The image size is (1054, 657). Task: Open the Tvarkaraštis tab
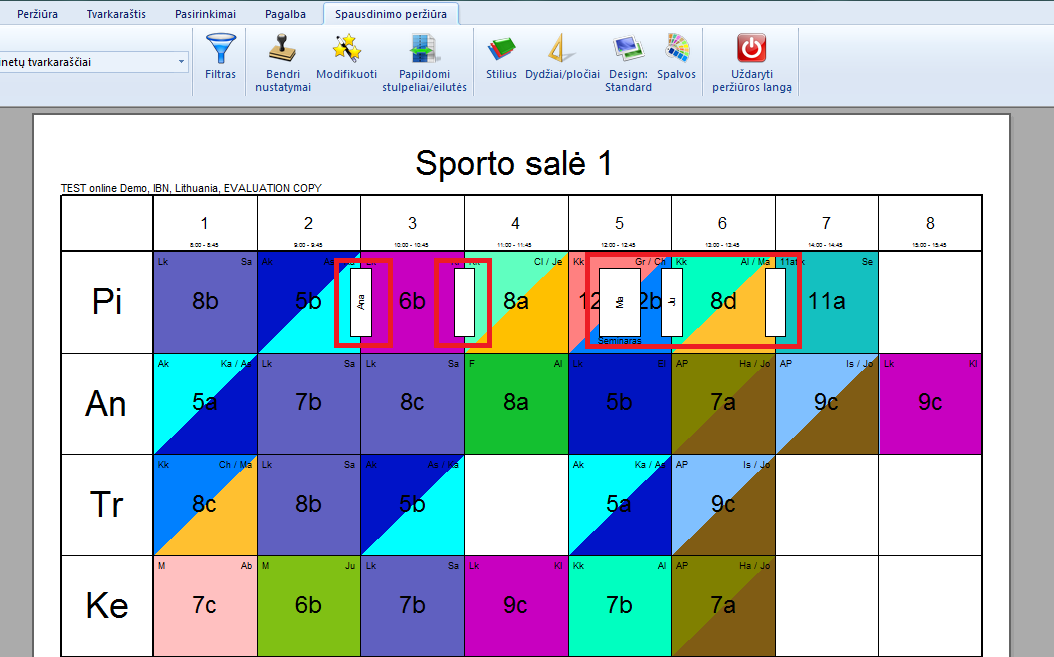pos(116,13)
